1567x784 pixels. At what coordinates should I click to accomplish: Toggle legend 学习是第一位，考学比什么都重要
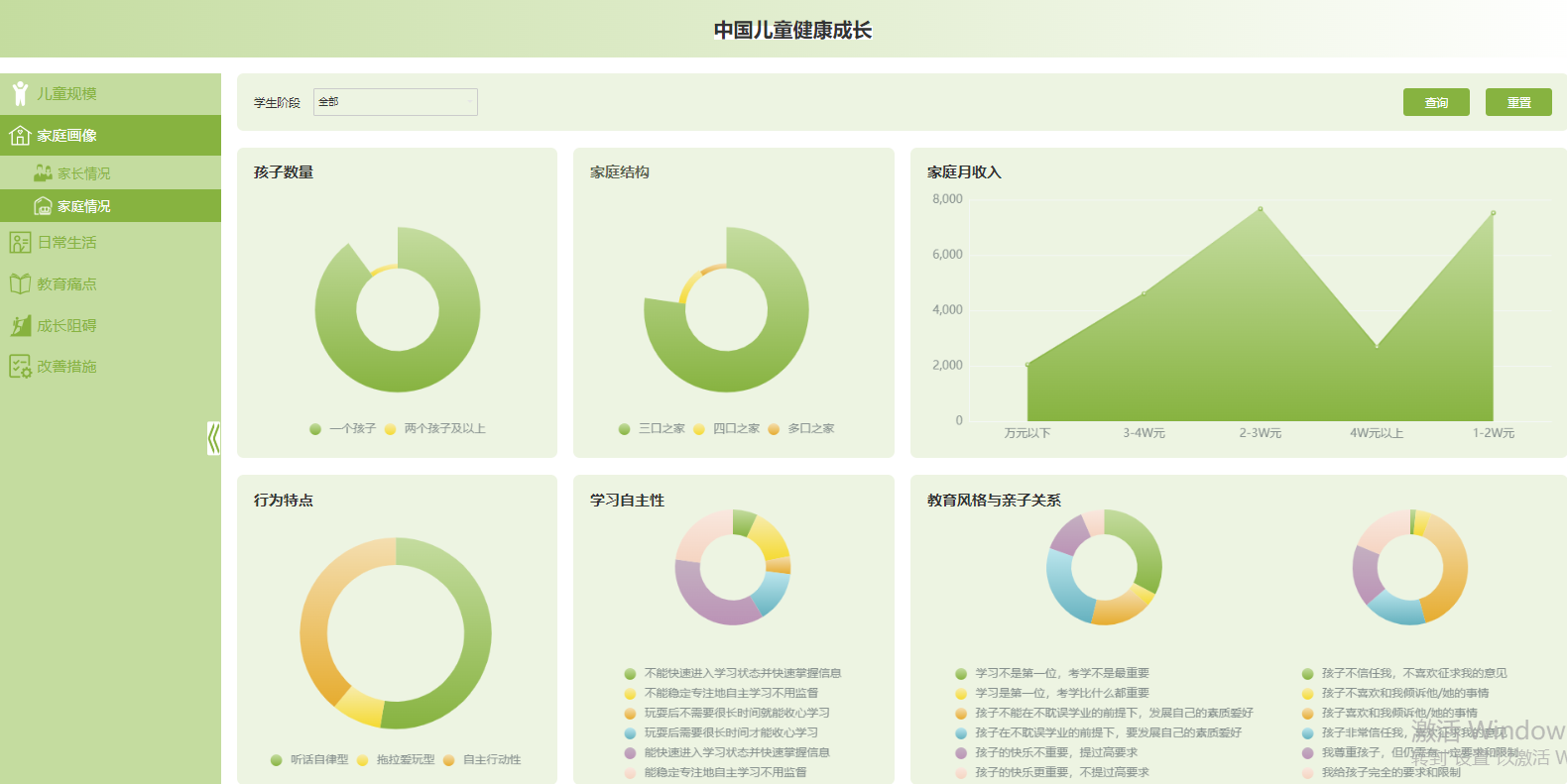point(1052,693)
